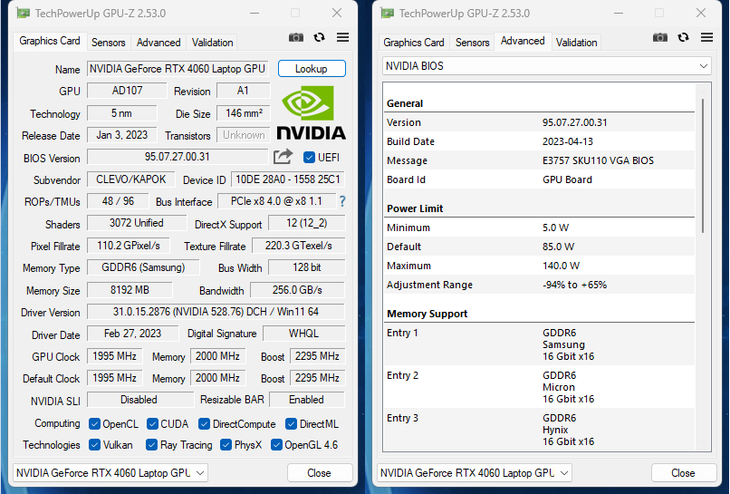Click the BIOS Version field 95.07.27.00.31
The height and width of the screenshot is (494, 730).
[x=177, y=157]
